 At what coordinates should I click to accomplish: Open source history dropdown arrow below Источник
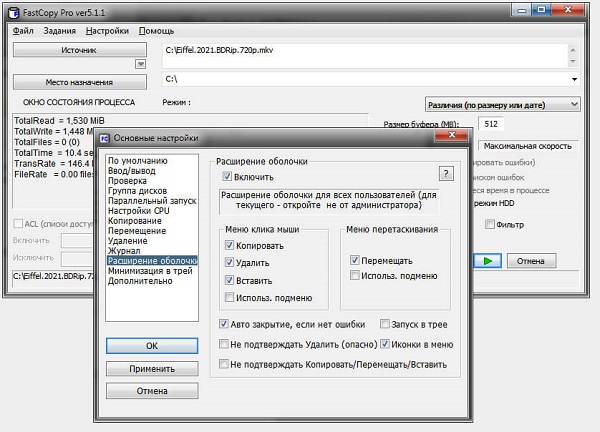point(141,64)
